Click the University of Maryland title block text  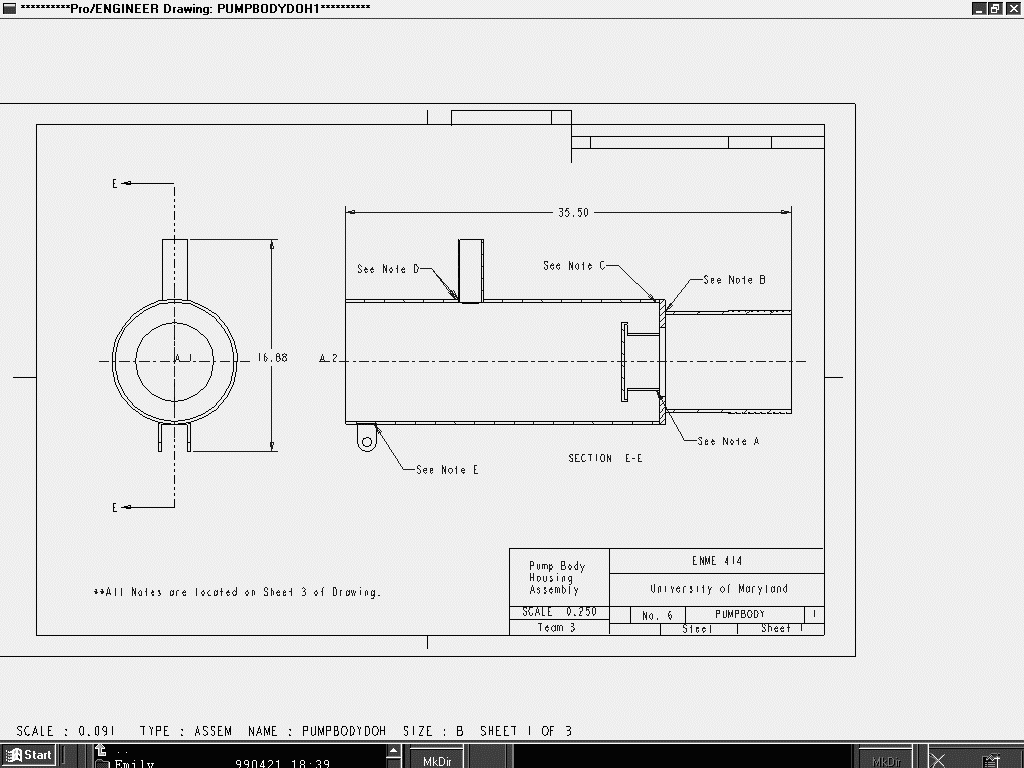(718, 589)
